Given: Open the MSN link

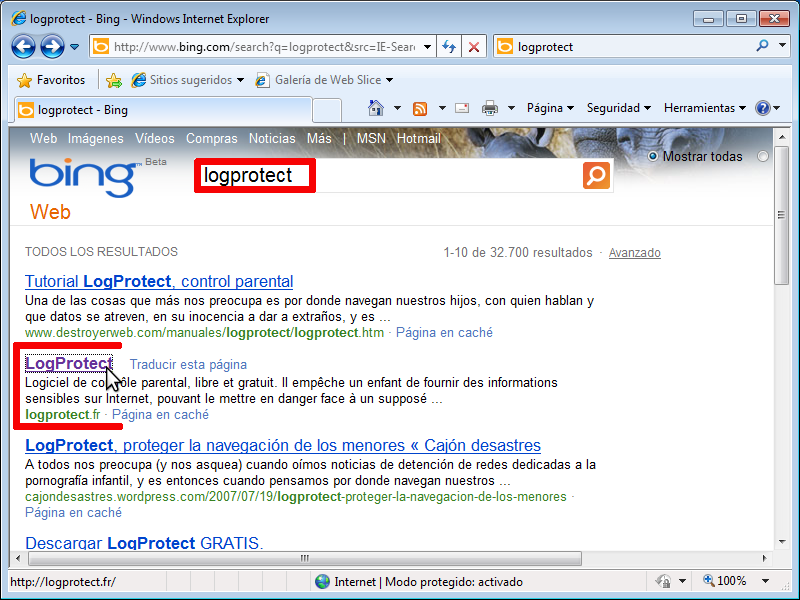Looking at the screenshot, I should pyautogui.click(x=371, y=138).
